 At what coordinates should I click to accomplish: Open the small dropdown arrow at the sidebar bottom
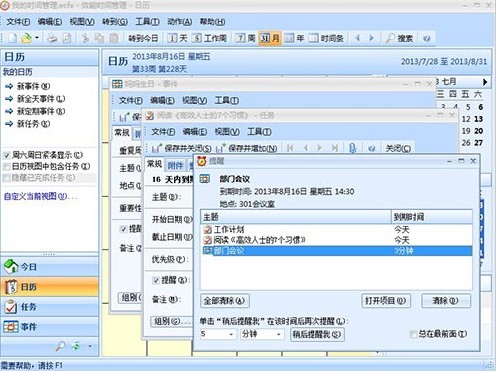pos(90,347)
